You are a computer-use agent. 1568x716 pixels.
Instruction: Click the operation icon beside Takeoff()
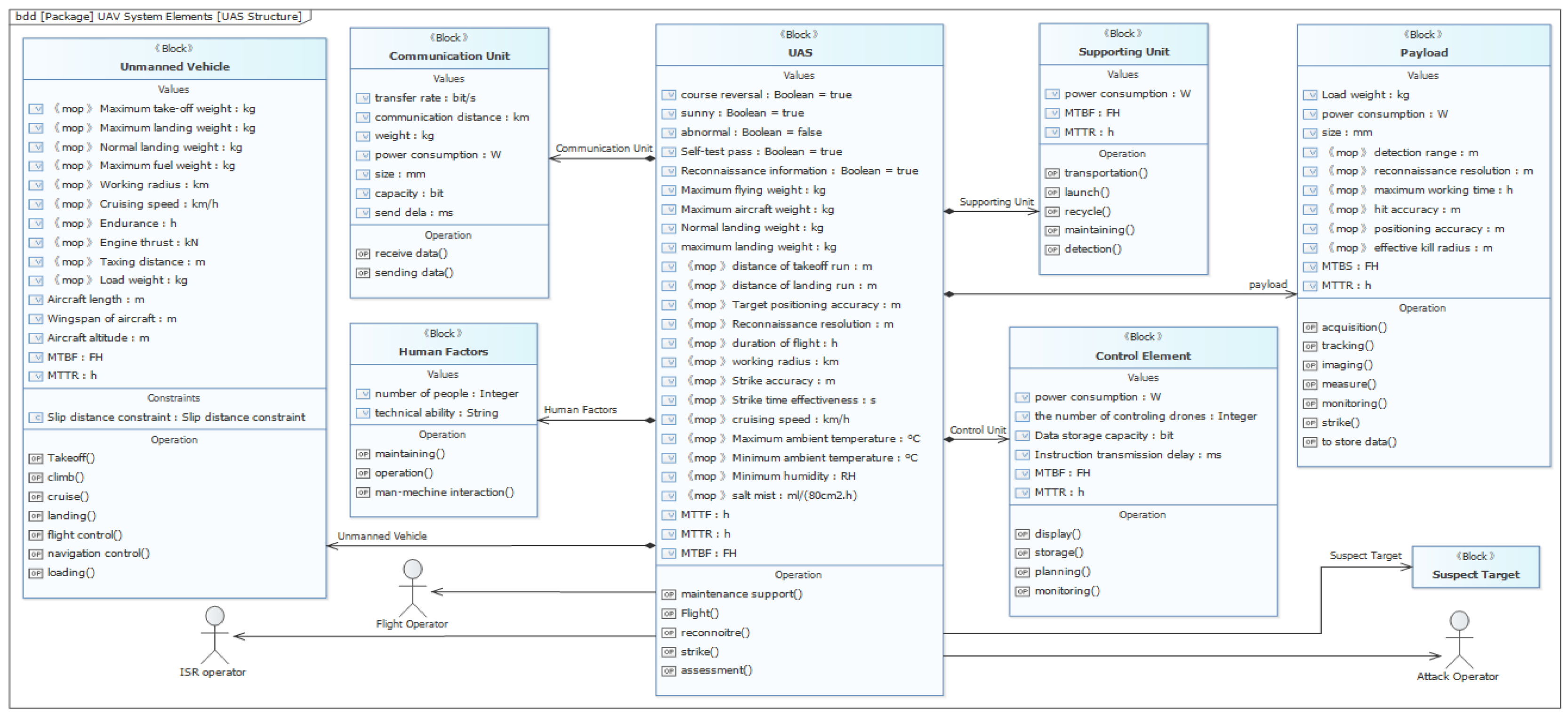tap(36, 459)
